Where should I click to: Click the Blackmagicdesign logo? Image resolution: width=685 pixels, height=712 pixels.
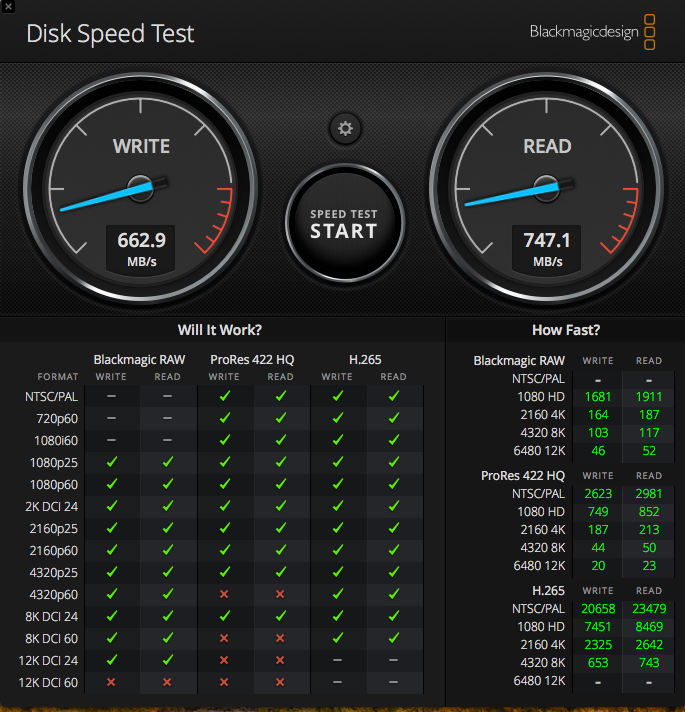click(x=592, y=32)
